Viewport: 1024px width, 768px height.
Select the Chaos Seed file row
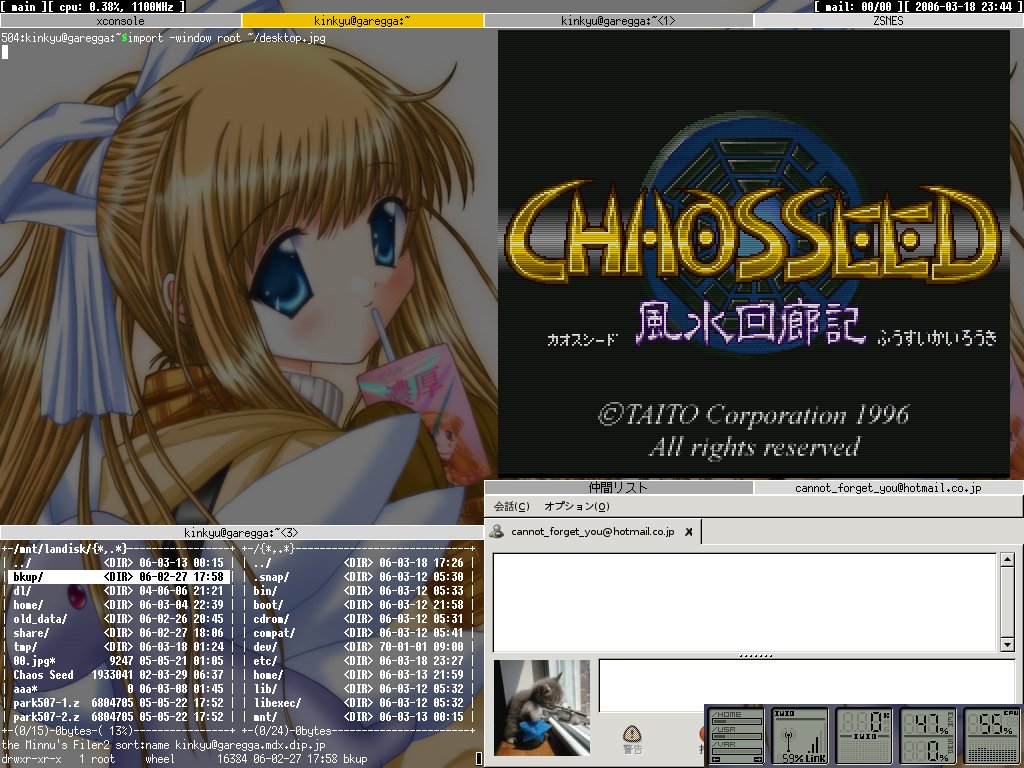(x=118, y=675)
